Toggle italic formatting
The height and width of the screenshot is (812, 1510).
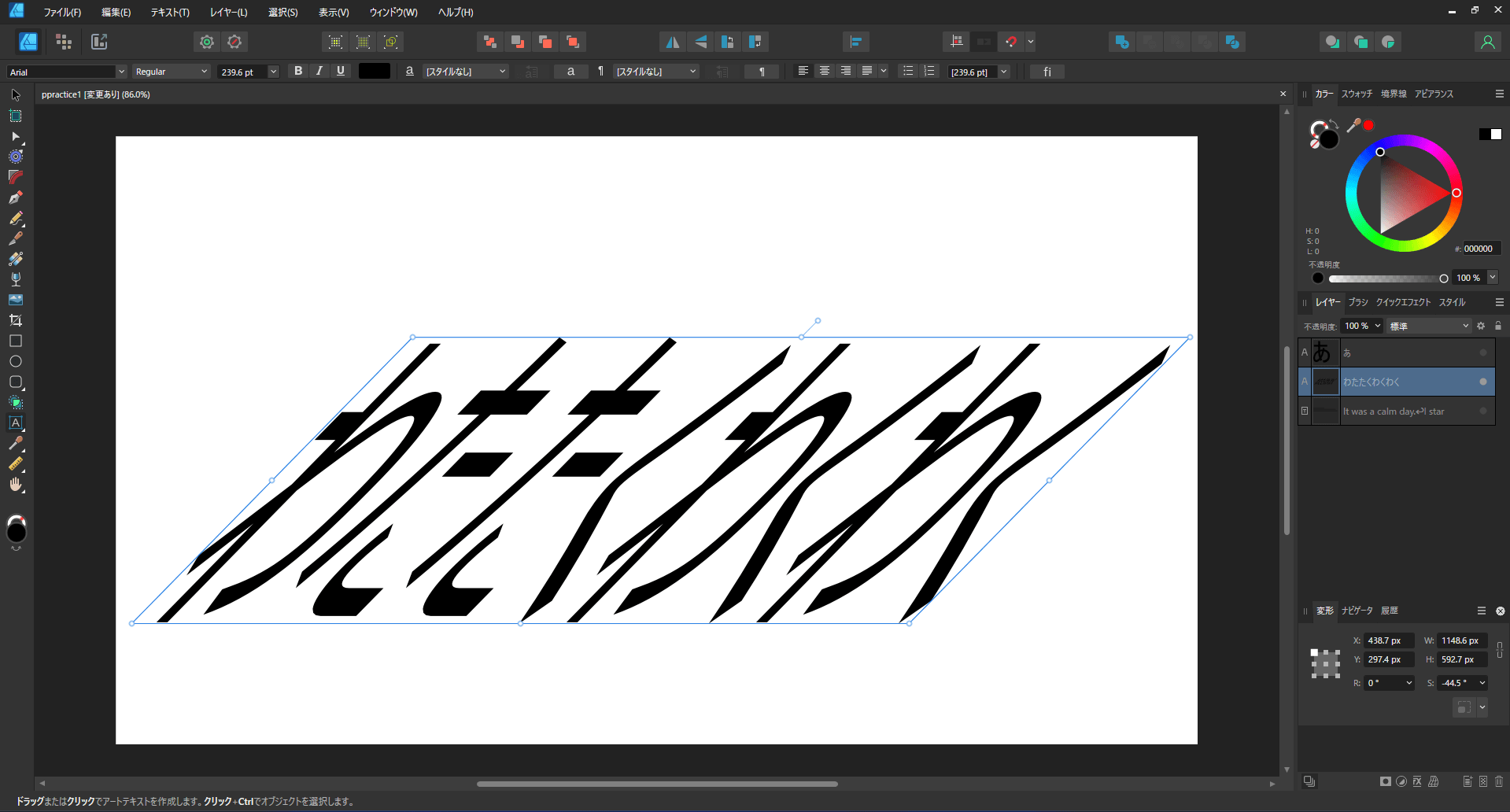point(319,71)
